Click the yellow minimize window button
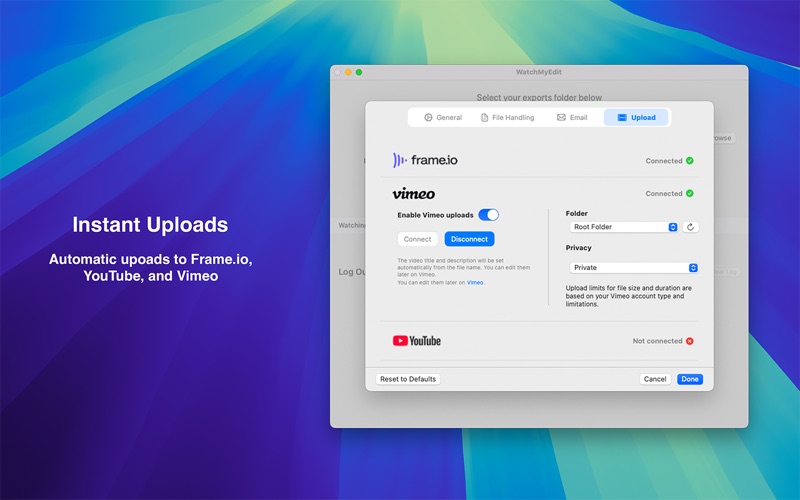This screenshot has width=800, height=500. 348,72
